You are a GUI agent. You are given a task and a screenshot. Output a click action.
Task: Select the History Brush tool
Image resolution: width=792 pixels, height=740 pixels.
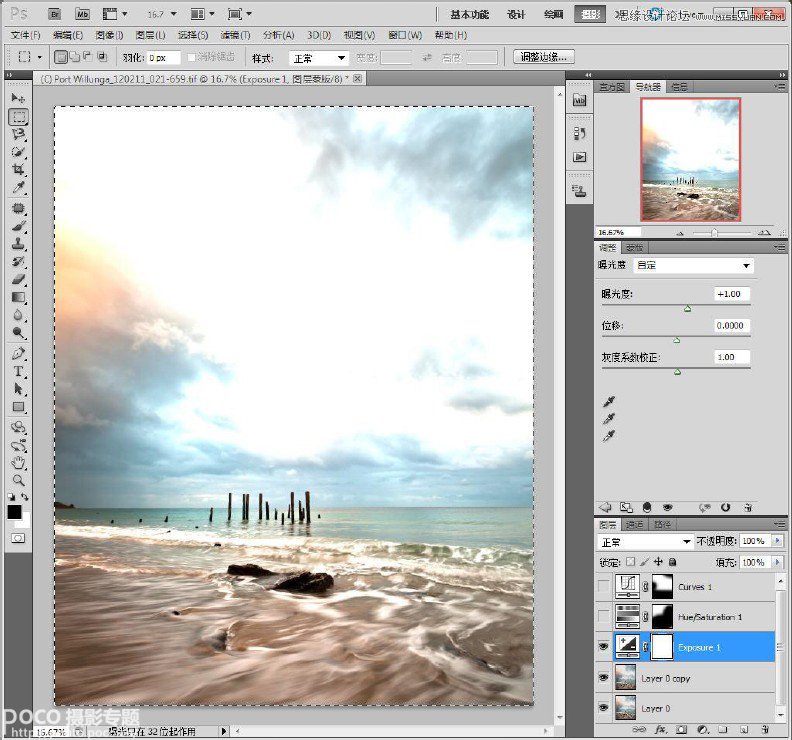tap(18, 262)
